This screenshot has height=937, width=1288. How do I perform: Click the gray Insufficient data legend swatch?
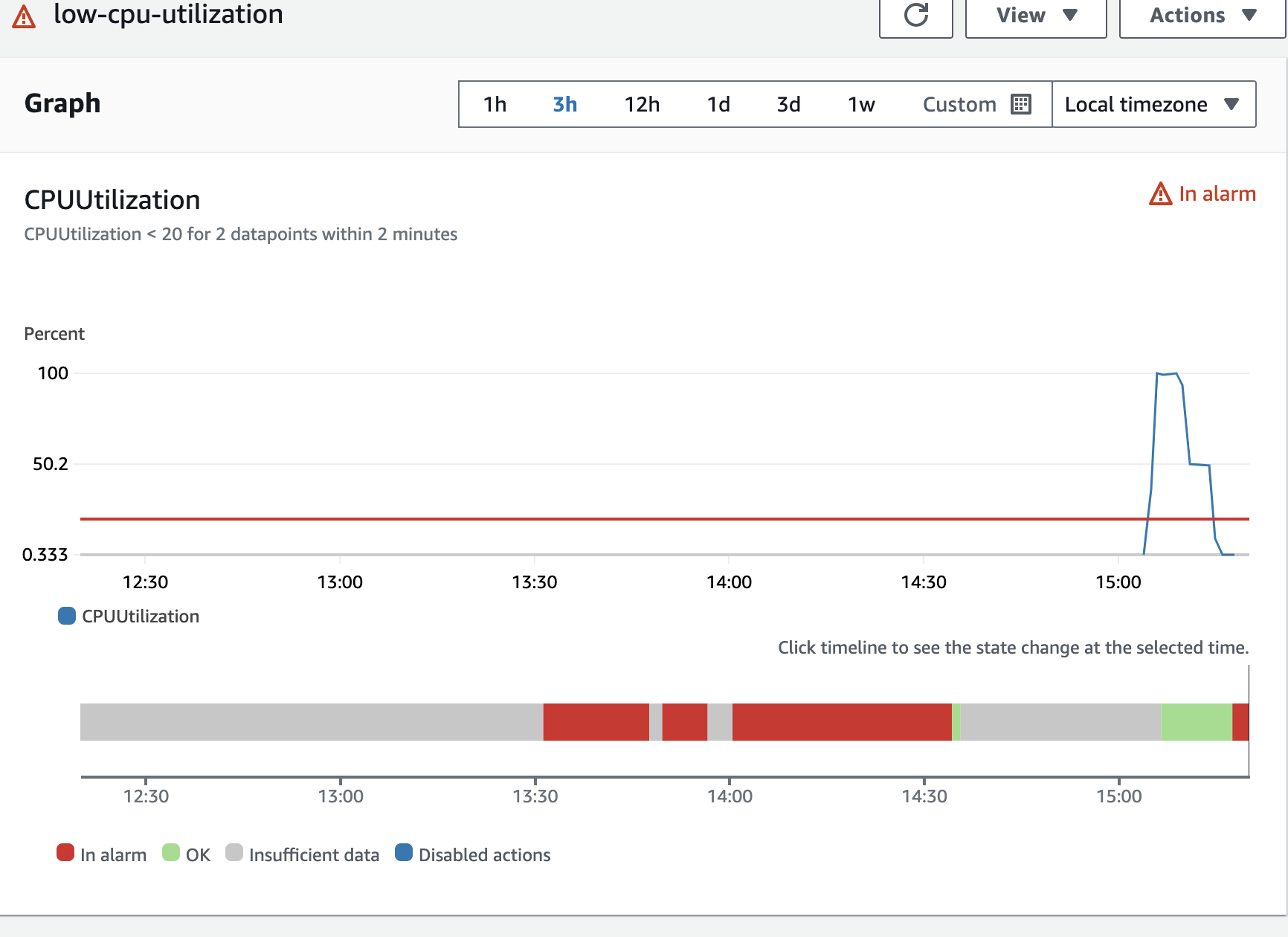[234, 853]
